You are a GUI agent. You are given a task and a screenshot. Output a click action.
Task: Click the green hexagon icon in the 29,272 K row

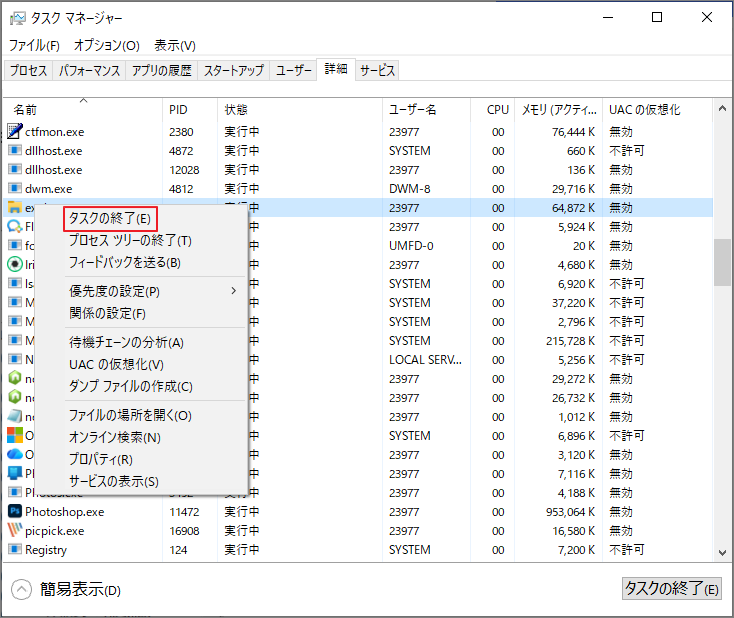pyautogui.click(x=15, y=378)
